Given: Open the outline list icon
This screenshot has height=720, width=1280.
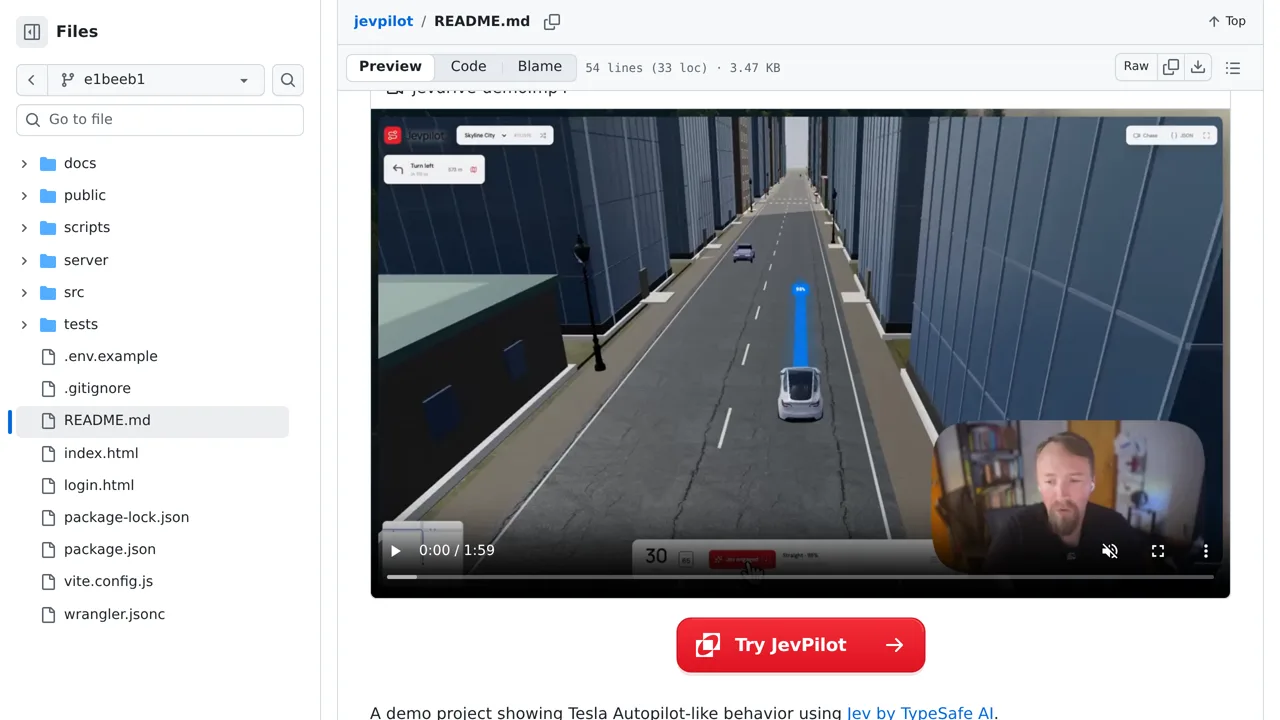Looking at the screenshot, I should click(x=1233, y=67).
